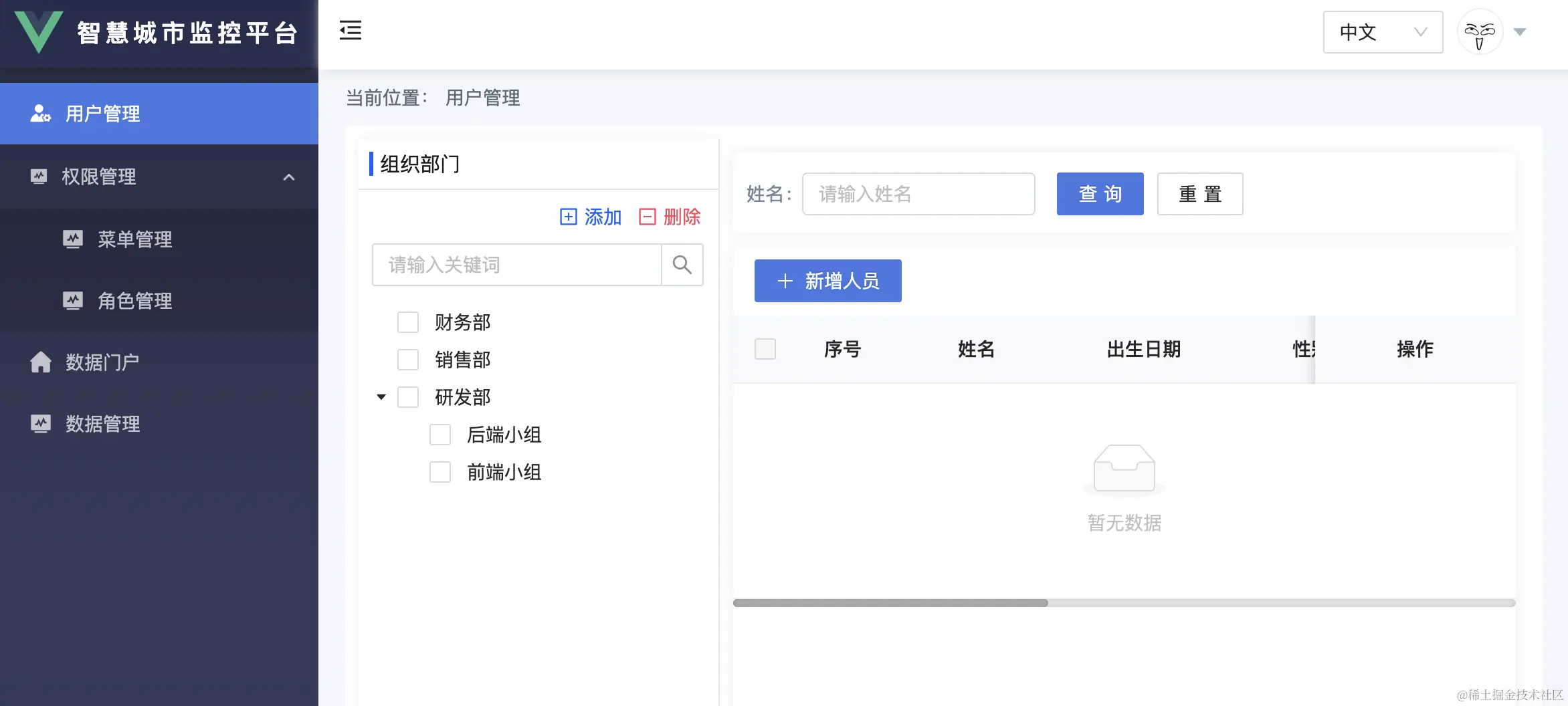Tick the 后端小组 checkbox
This screenshot has width=1568, height=706.
coord(440,435)
